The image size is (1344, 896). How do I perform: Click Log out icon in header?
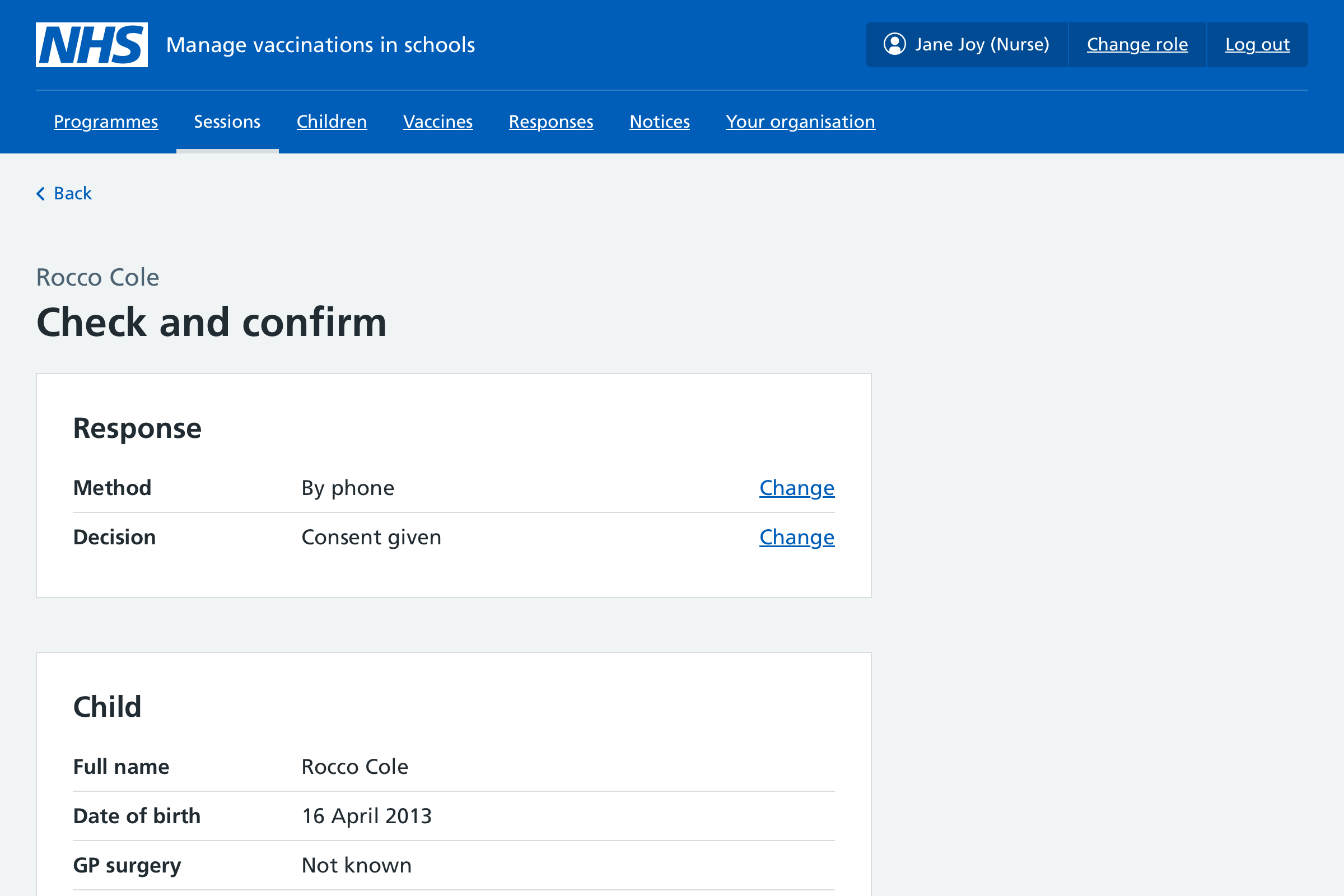pos(1257,44)
